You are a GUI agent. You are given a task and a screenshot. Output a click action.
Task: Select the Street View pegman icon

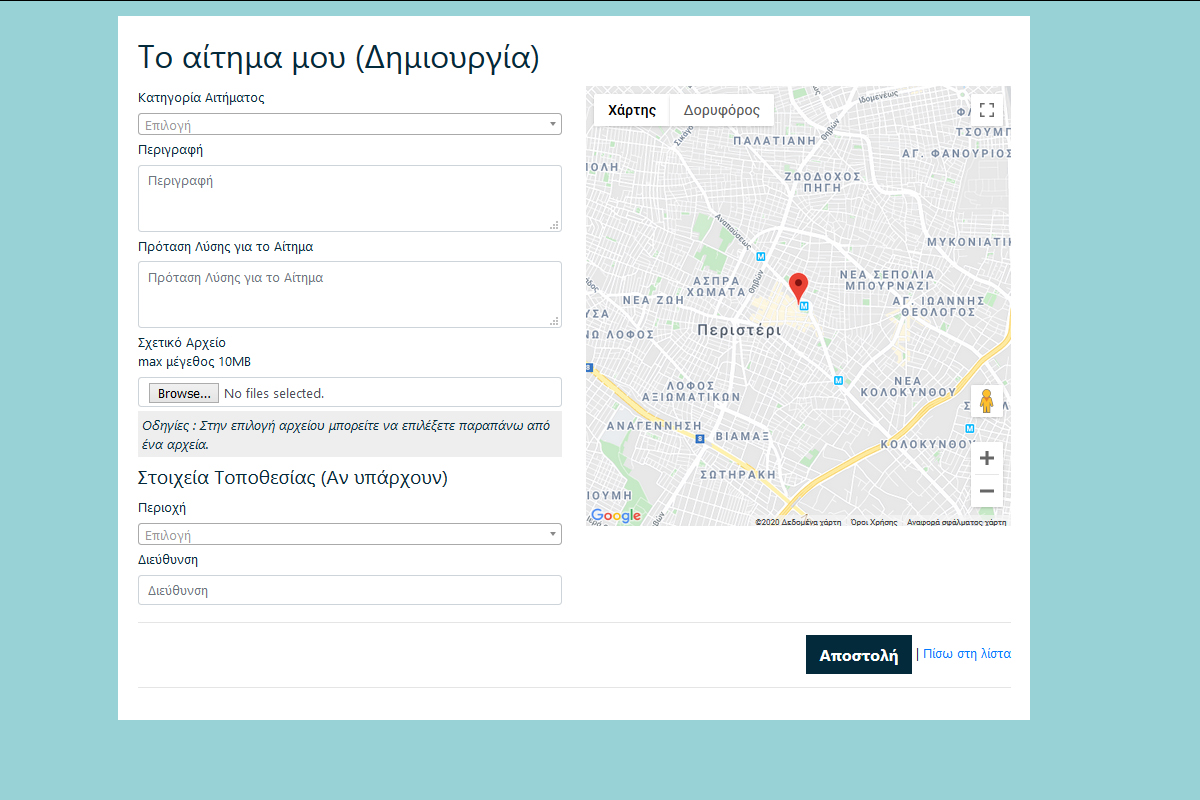(x=986, y=401)
